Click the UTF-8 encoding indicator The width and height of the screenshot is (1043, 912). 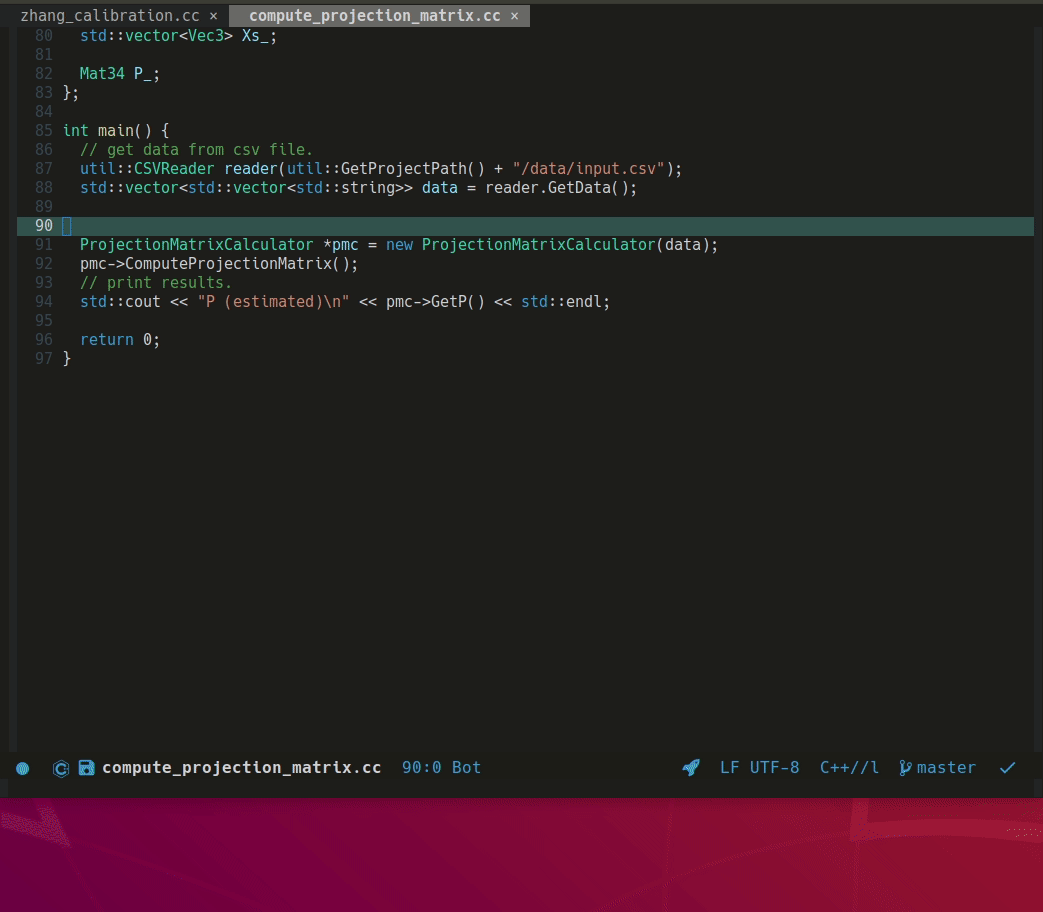[774, 768]
